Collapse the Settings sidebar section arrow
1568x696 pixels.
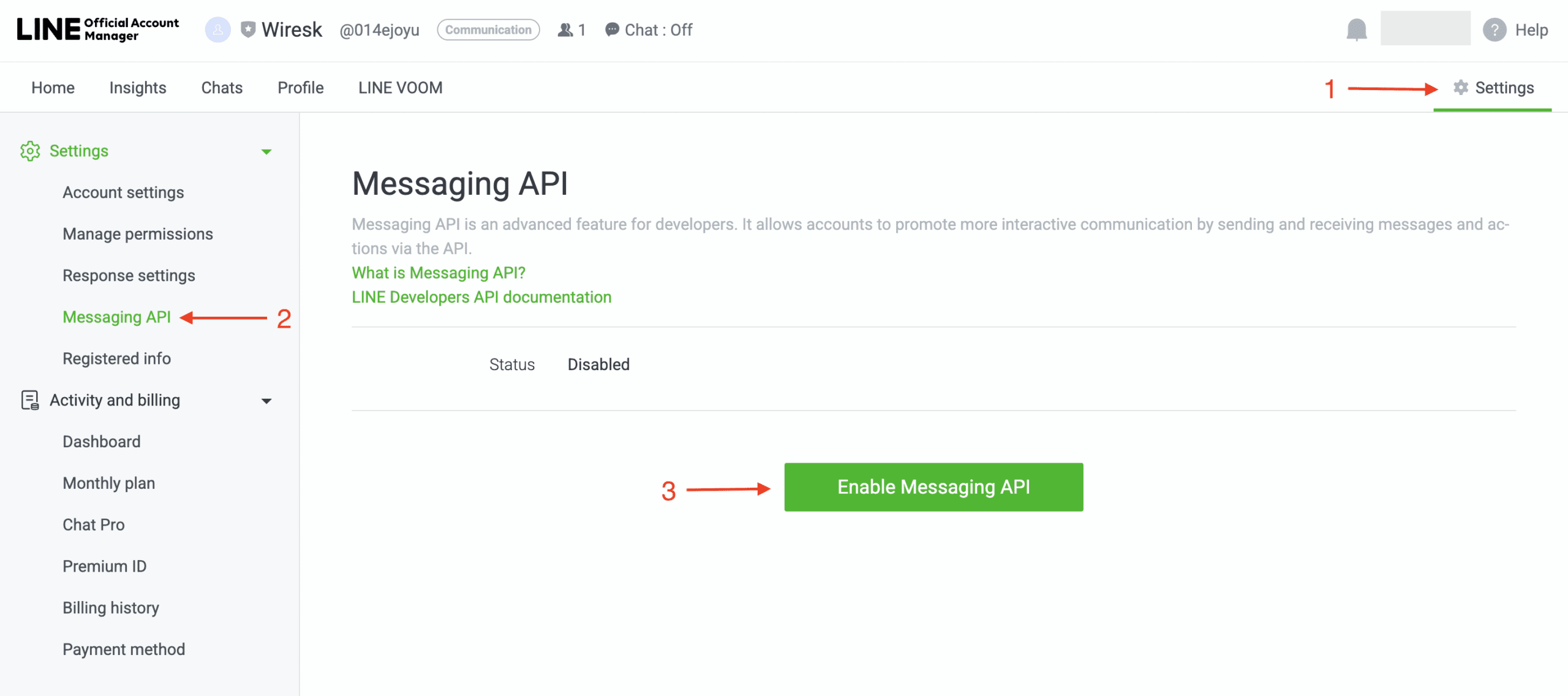coord(266,151)
